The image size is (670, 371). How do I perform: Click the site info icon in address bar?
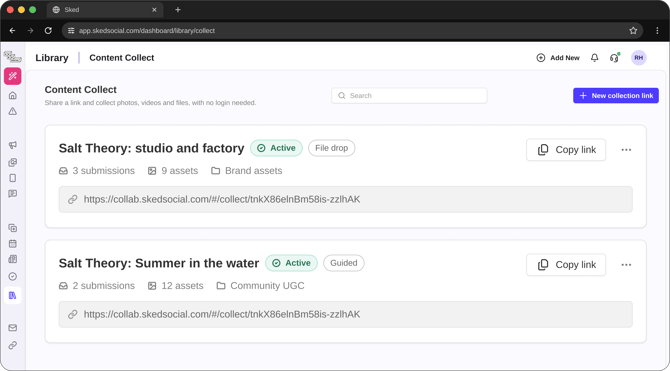pyautogui.click(x=71, y=30)
